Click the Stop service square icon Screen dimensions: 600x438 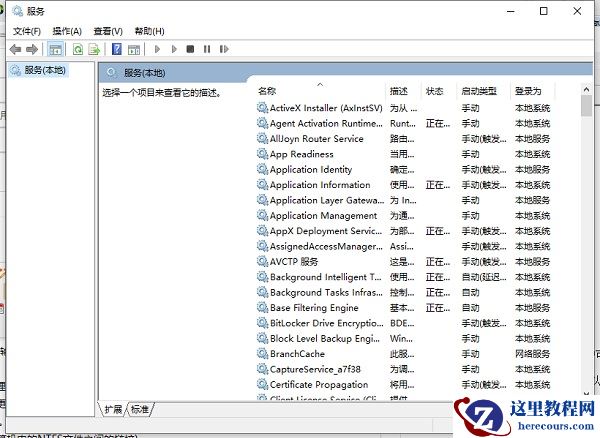tap(190, 49)
